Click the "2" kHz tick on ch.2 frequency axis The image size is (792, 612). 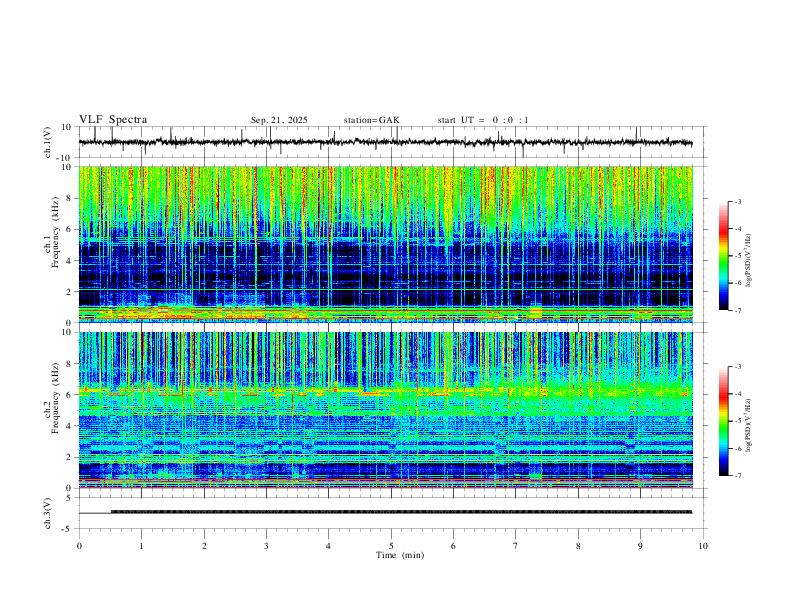pos(69,457)
